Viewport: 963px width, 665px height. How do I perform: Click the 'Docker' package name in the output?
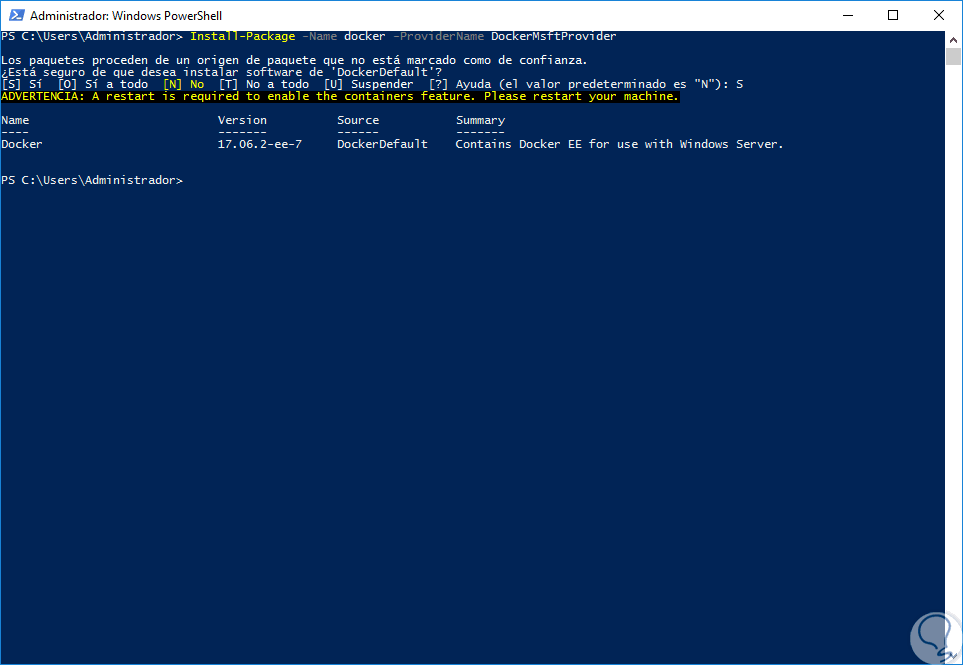[x=22, y=144]
